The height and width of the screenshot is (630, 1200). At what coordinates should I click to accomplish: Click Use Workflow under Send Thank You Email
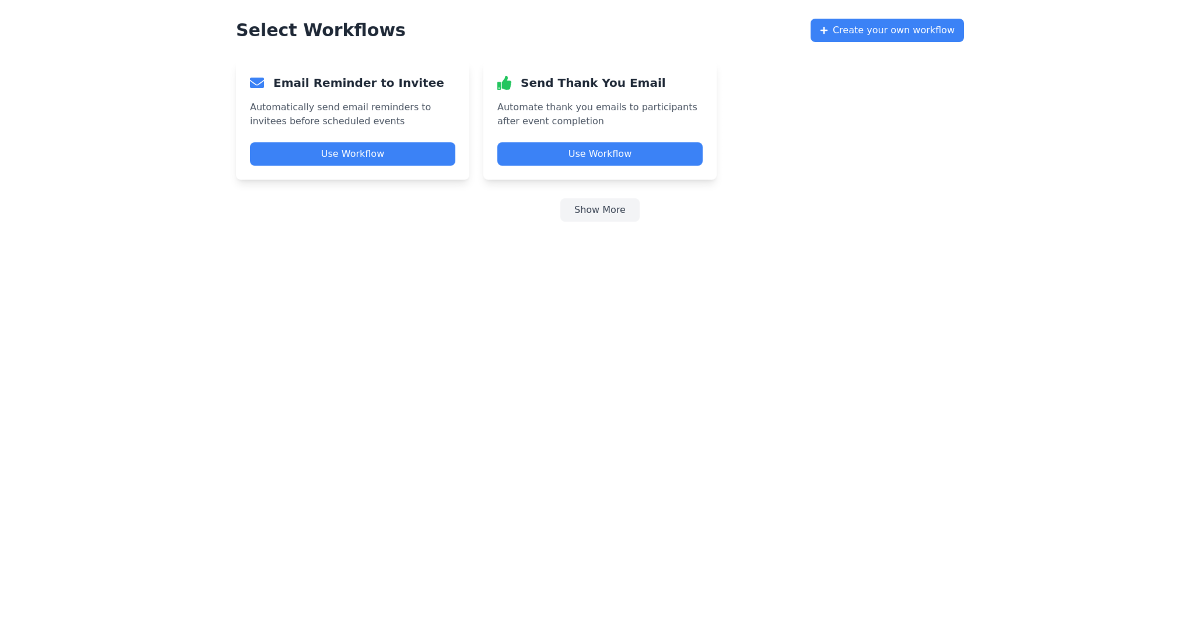point(600,154)
